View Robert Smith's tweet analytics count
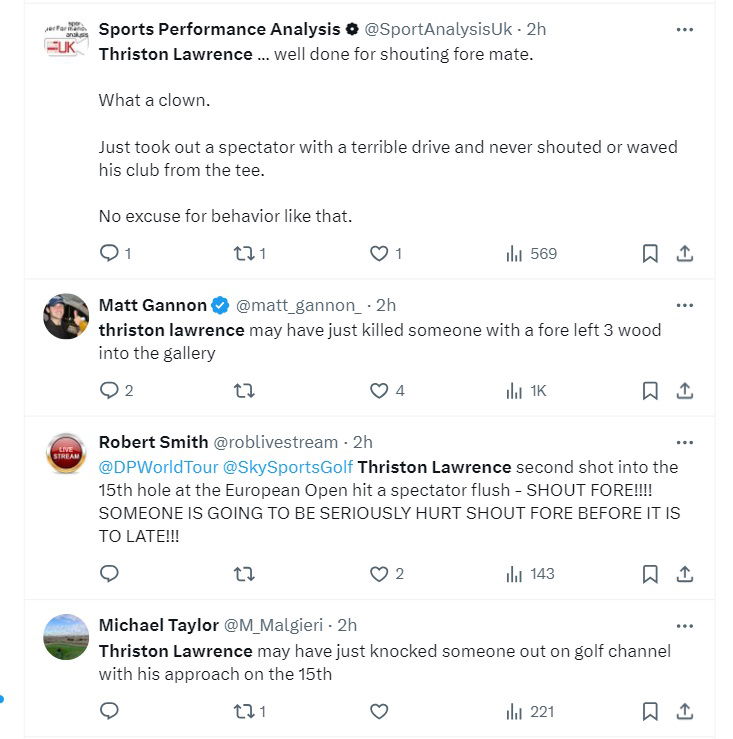The image size is (733, 739). point(529,574)
